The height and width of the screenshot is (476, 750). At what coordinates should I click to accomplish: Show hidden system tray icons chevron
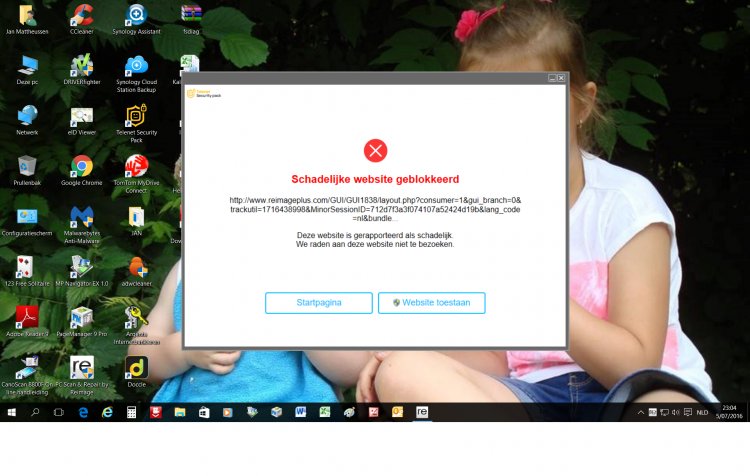tap(641, 412)
